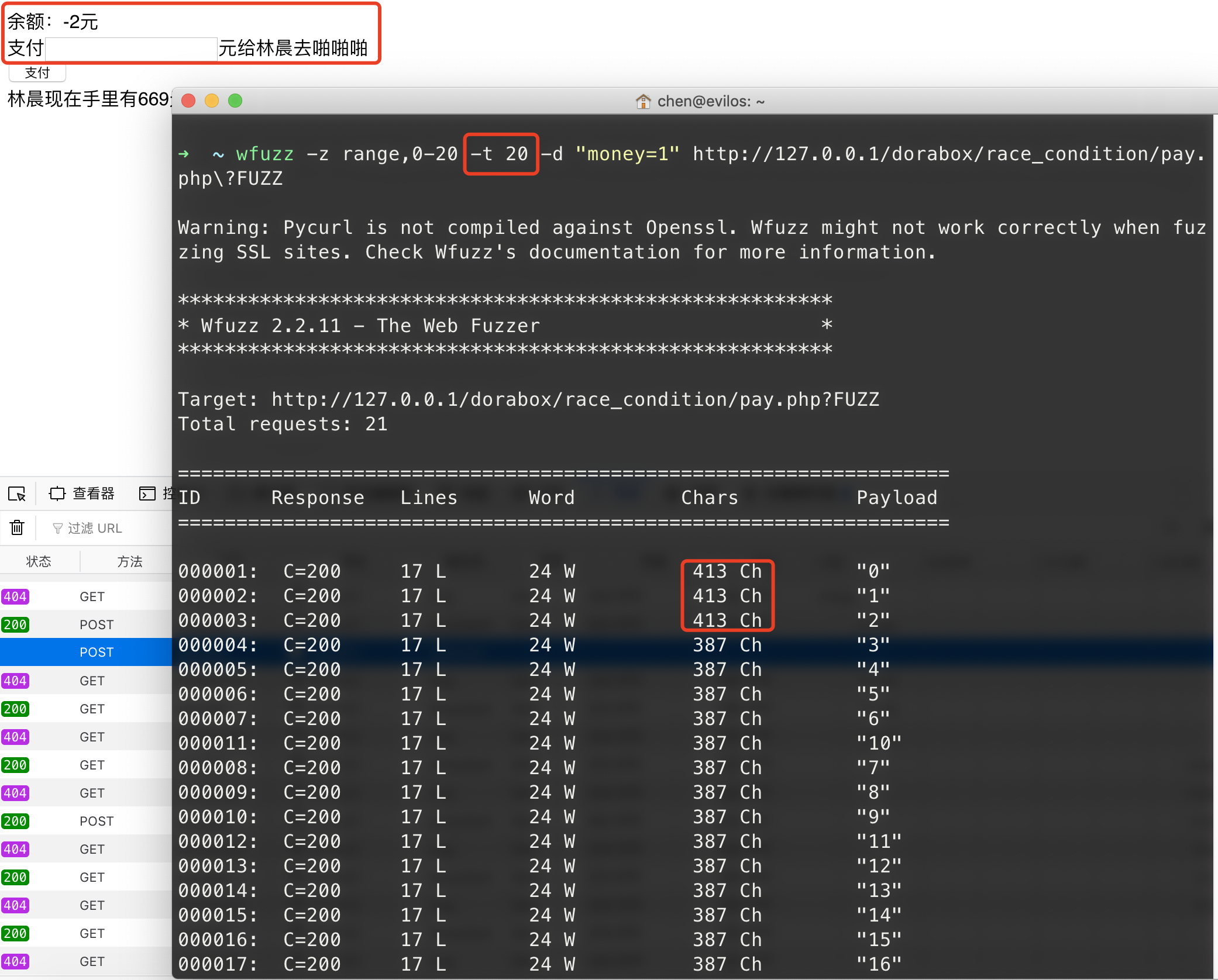Close the terminal with red button
Image resolution: width=1218 pixels, height=980 pixels.
[x=188, y=101]
